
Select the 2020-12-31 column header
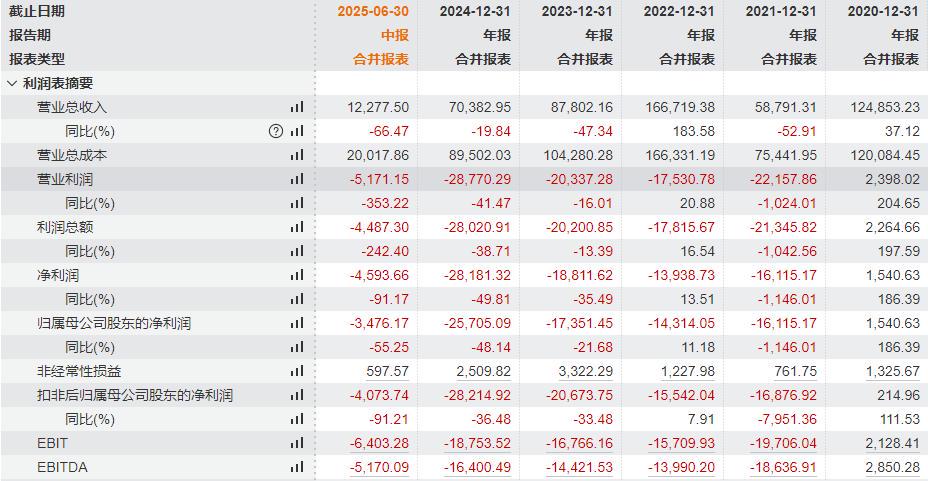pos(883,11)
